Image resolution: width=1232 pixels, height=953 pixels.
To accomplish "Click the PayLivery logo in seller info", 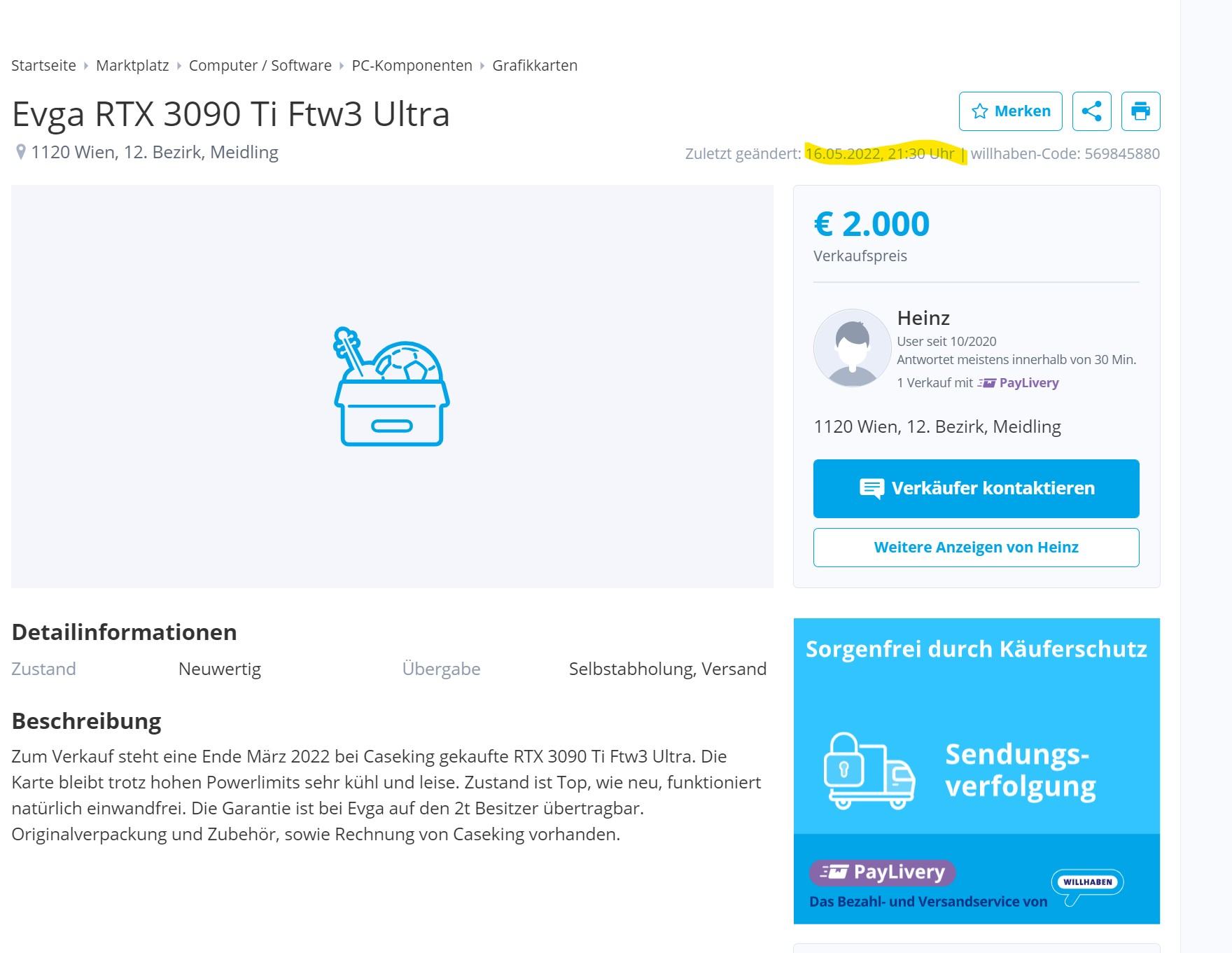I will click(1019, 383).
